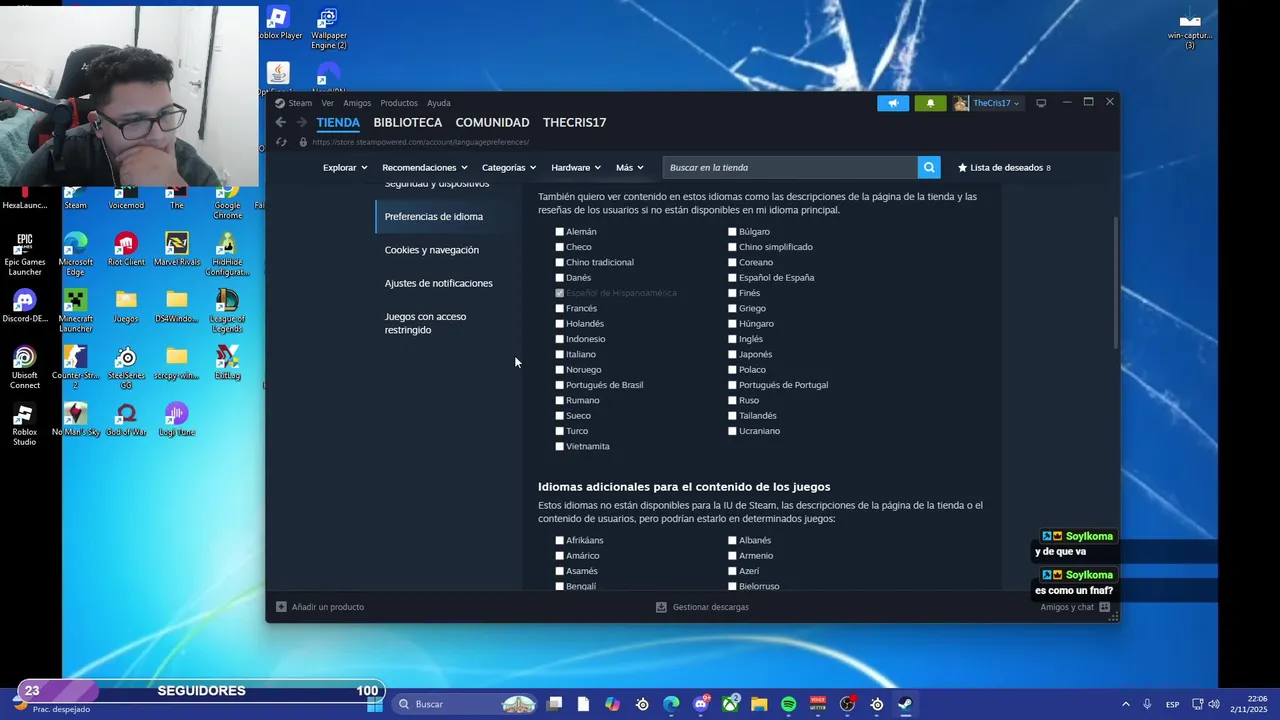Screen dimensions: 1280x720
Task: Click the Windows Start button
Action: pos(375,704)
